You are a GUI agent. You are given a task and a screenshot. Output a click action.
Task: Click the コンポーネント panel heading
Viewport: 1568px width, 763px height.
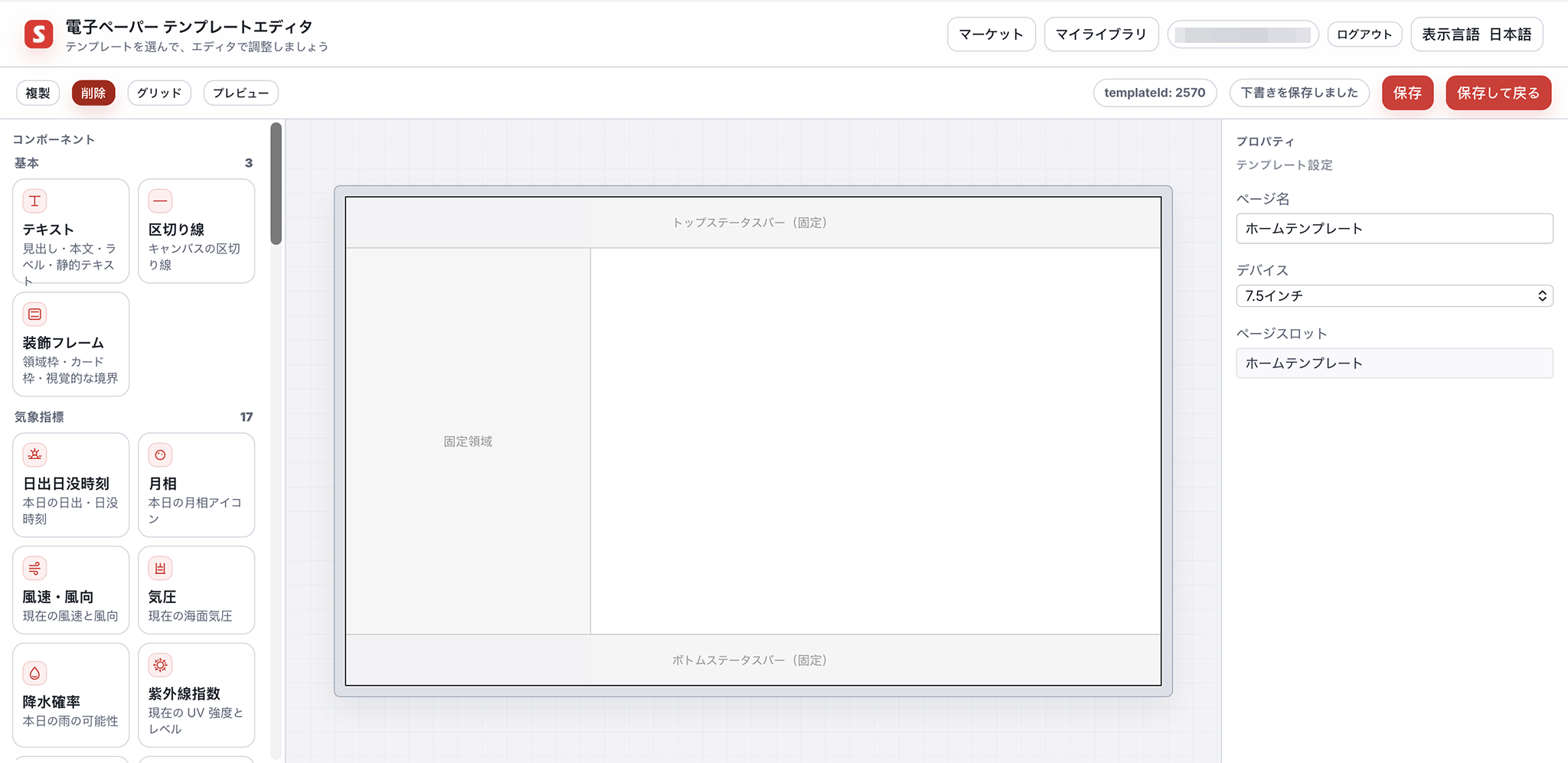click(54, 139)
